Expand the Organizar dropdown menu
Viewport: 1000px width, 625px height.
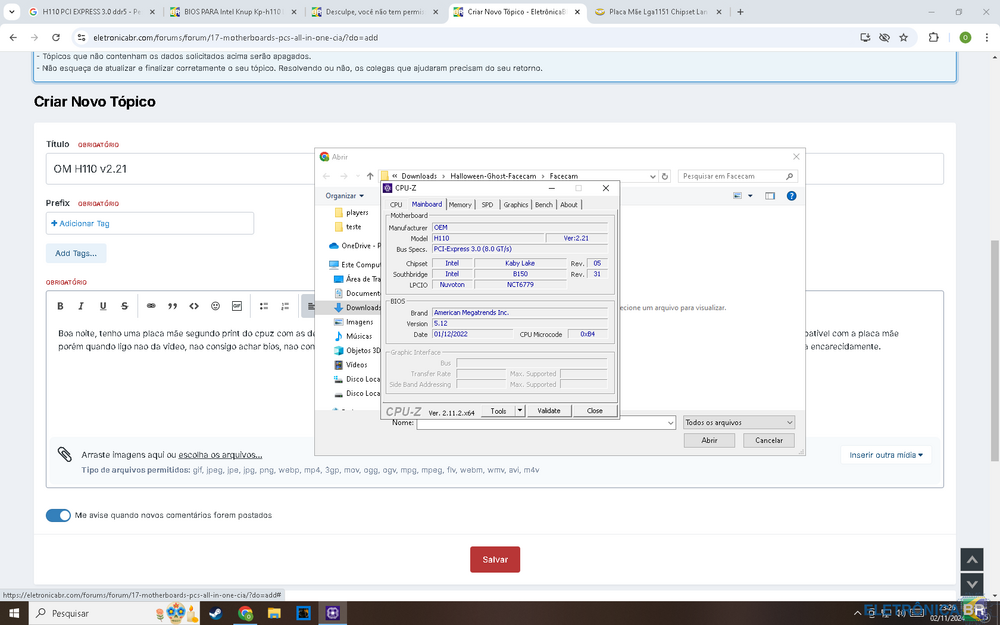coord(344,196)
